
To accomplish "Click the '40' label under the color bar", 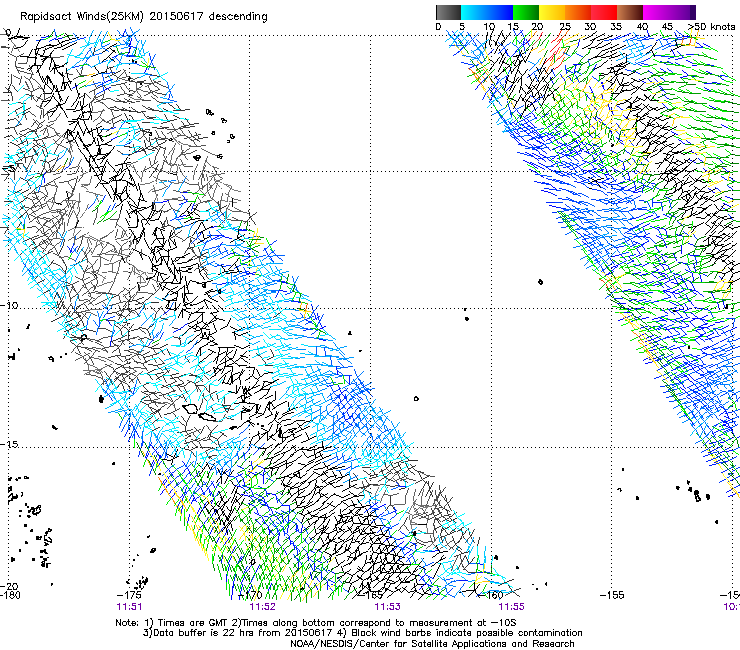I will point(642,26).
